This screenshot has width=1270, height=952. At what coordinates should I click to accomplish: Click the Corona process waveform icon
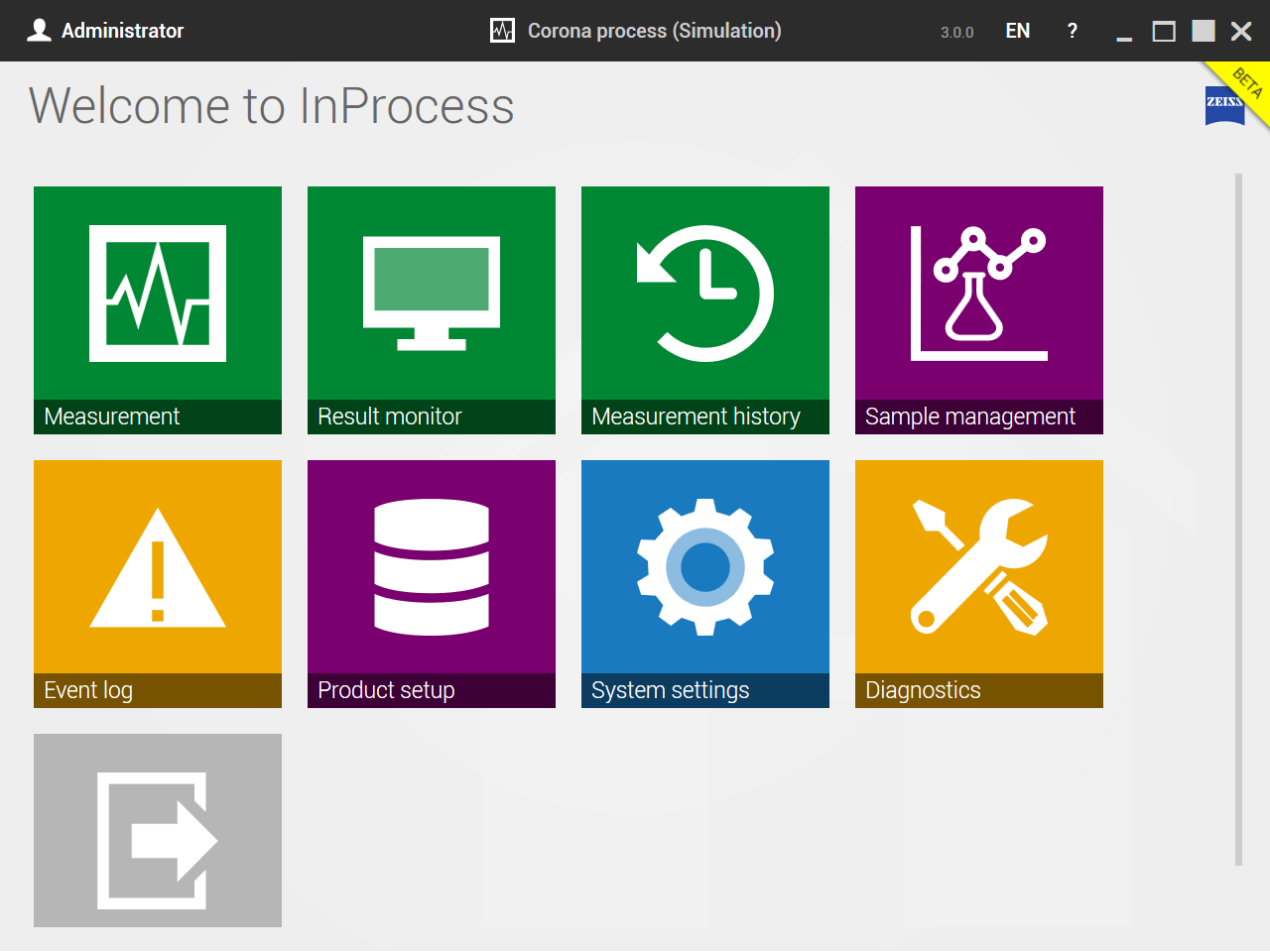pyautogui.click(x=503, y=31)
